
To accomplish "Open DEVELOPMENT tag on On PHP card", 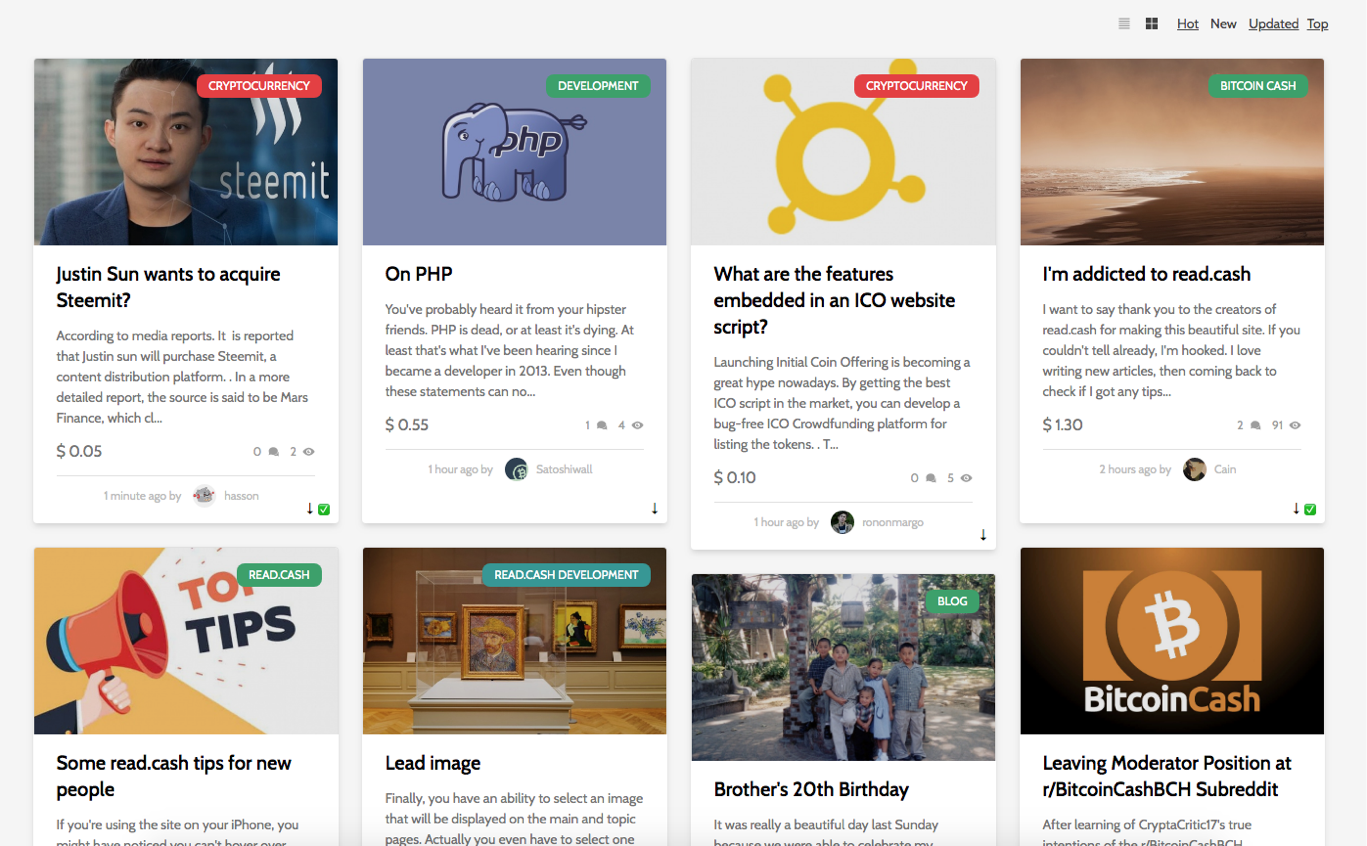I will pyautogui.click(x=598, y=86).
